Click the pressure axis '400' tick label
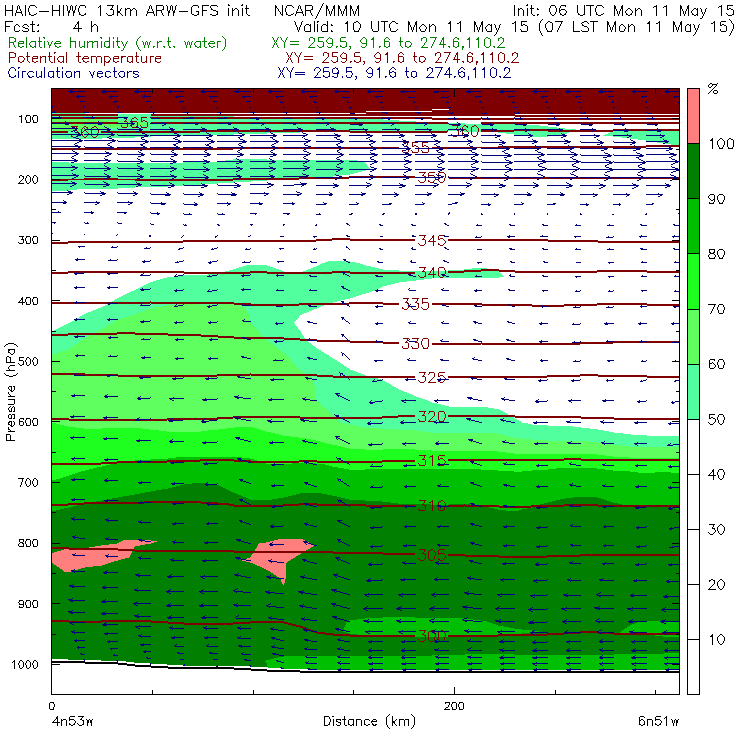This screenshot has width=740, height=740. point(28,301)
